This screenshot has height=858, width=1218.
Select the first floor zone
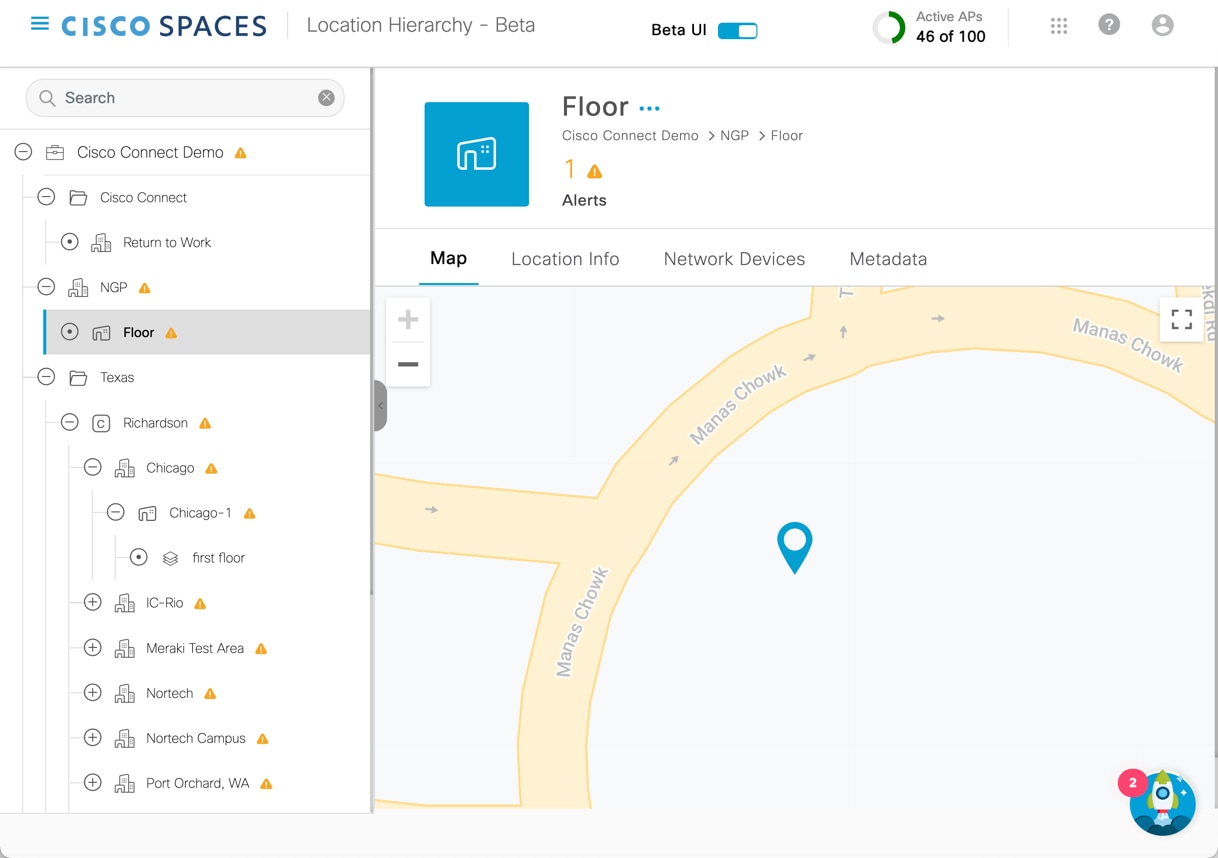click(x=218, y=558)
